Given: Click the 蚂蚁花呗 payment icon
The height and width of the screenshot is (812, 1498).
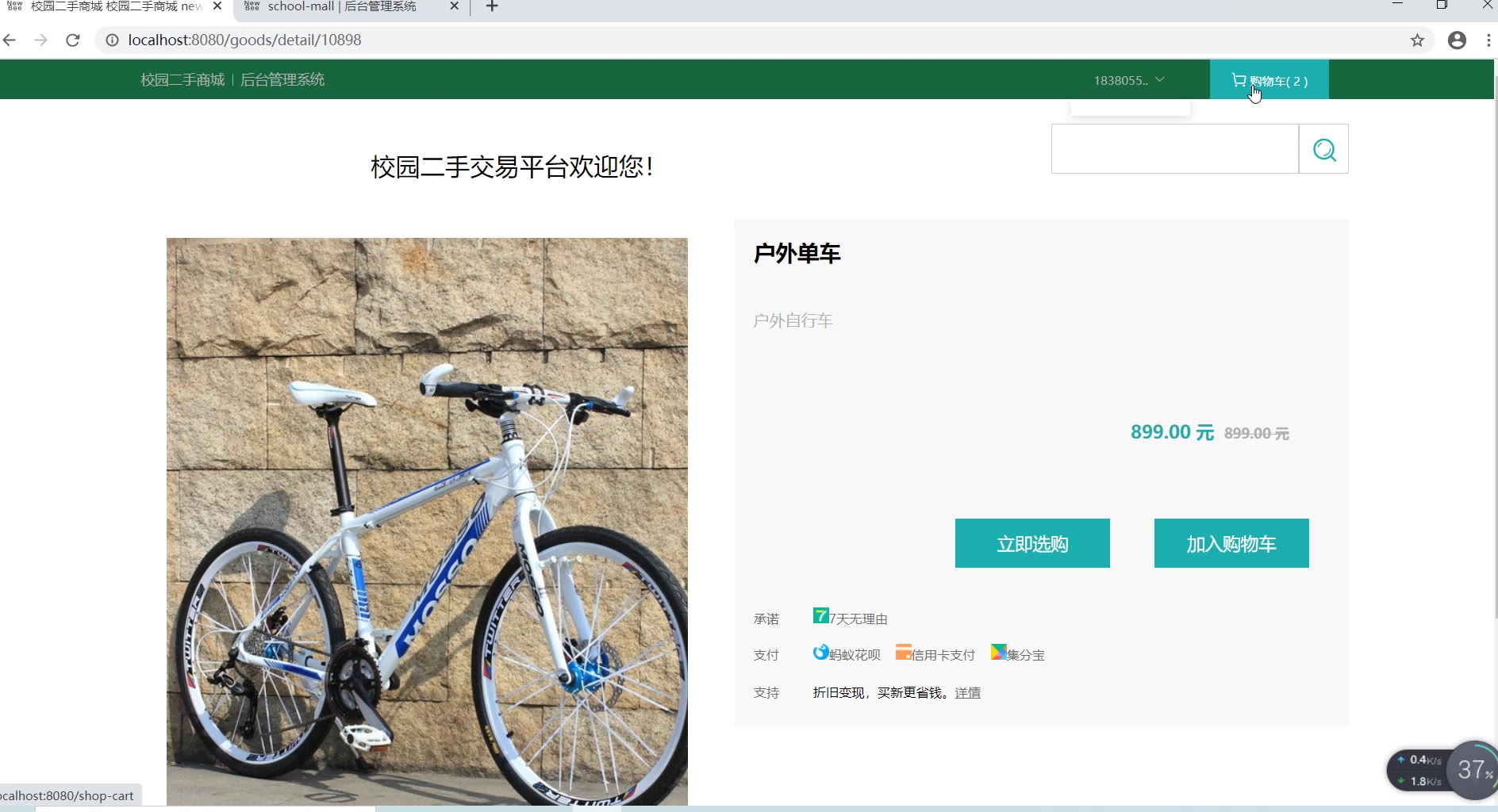Looking at the screenshot, I should click(820, 653).
